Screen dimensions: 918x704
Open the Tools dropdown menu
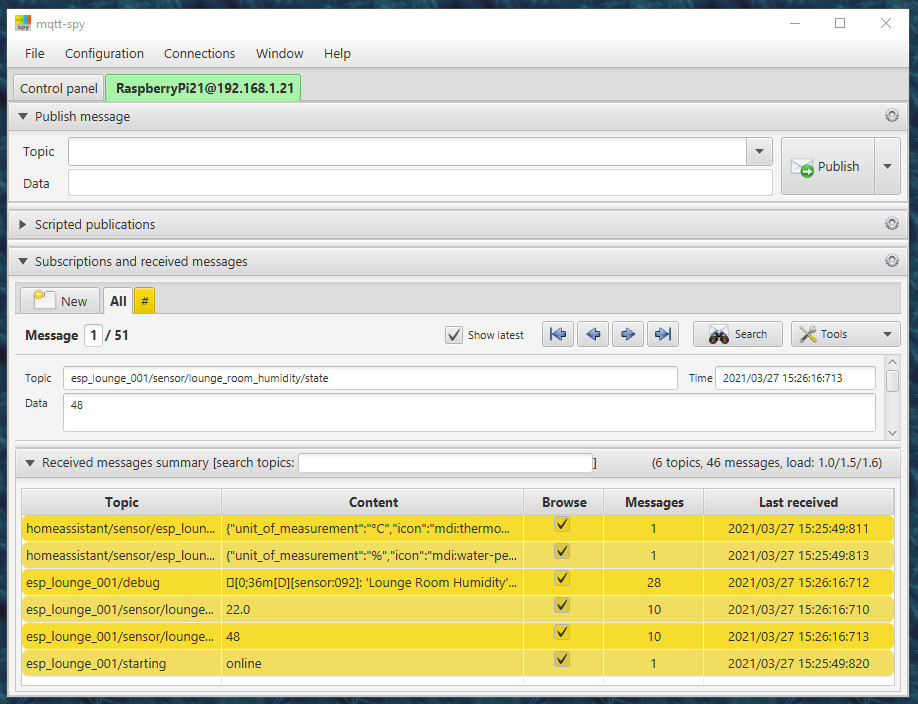(845, 334)
